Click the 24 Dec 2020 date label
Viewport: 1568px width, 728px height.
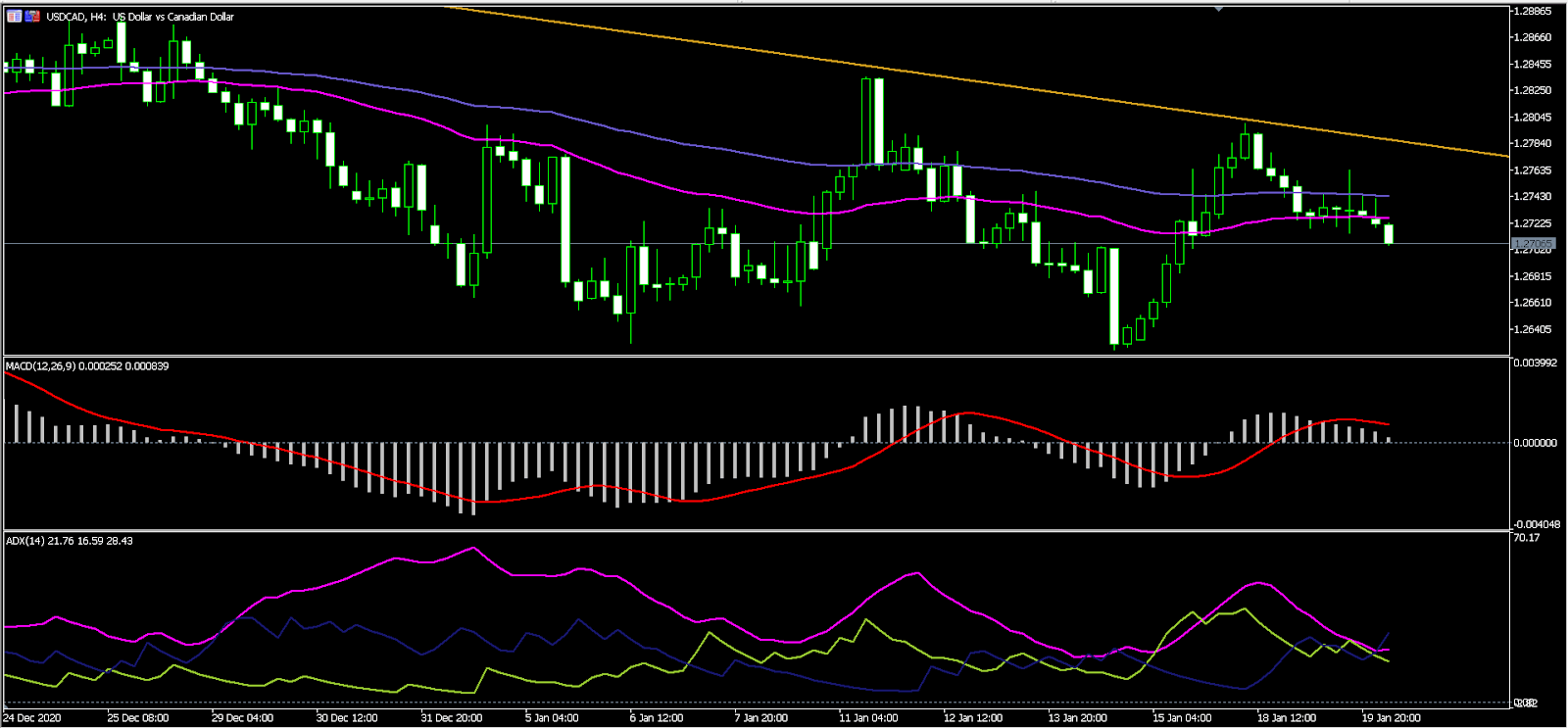pos(31,718)
